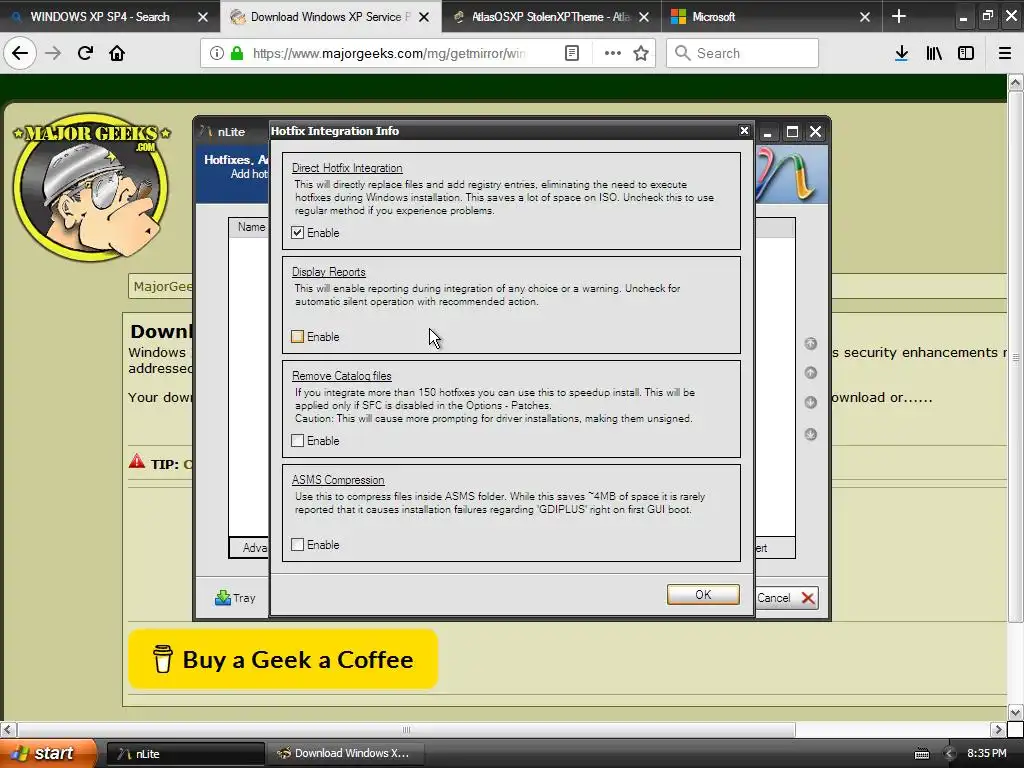Click the horizontal scrollbar thumb
The width and height of the screenshot is (1024, 768).
(x=406, y=729)
